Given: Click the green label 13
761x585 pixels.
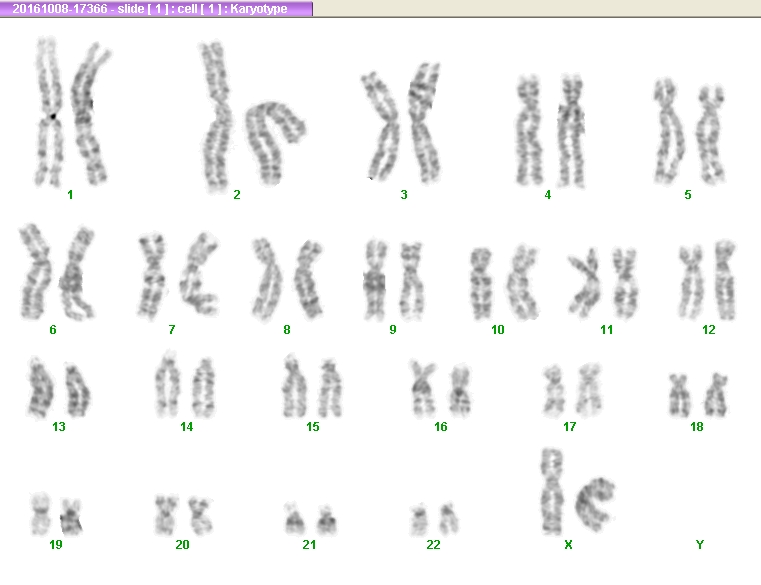Looking at the screenshot, I should (x=59, y=426).
